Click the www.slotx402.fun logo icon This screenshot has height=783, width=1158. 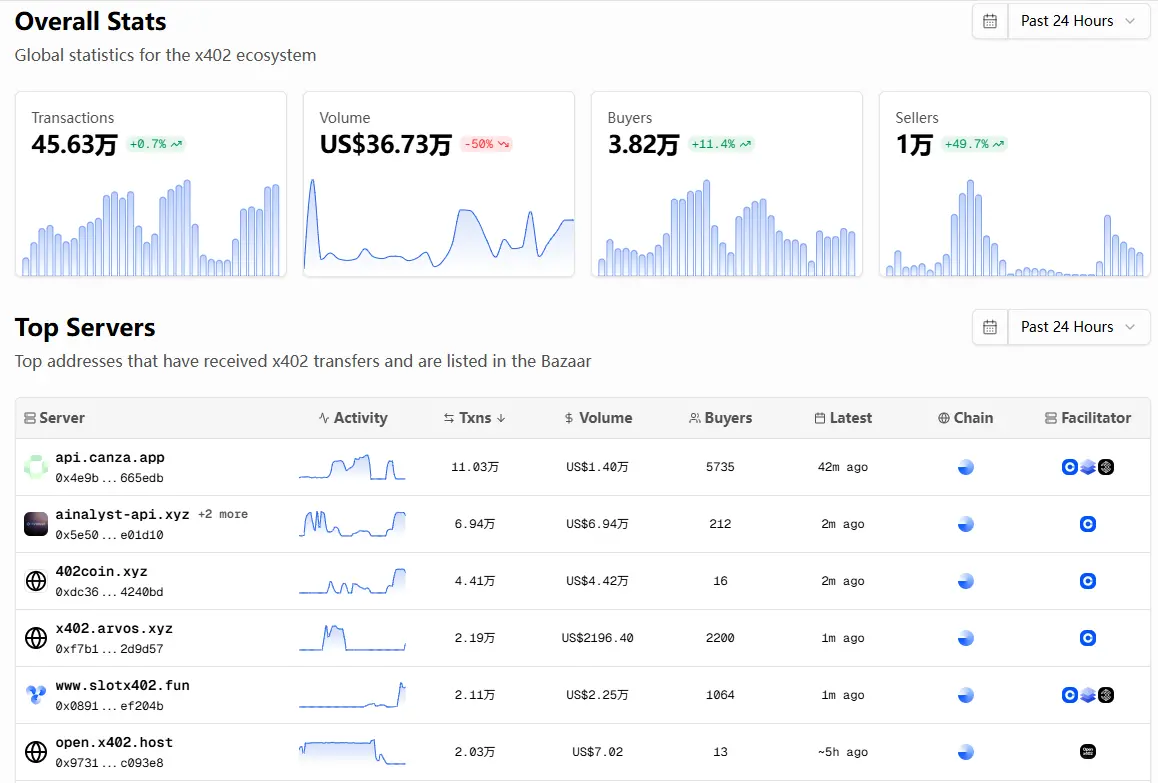tap(36, 695)
